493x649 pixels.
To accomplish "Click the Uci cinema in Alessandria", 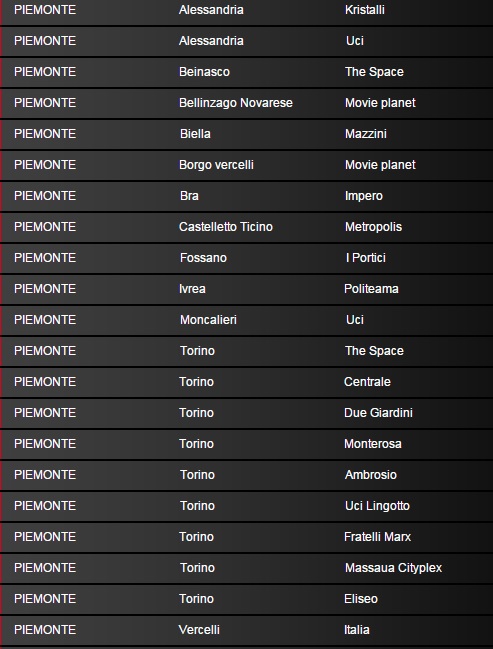I will (355, 41).
